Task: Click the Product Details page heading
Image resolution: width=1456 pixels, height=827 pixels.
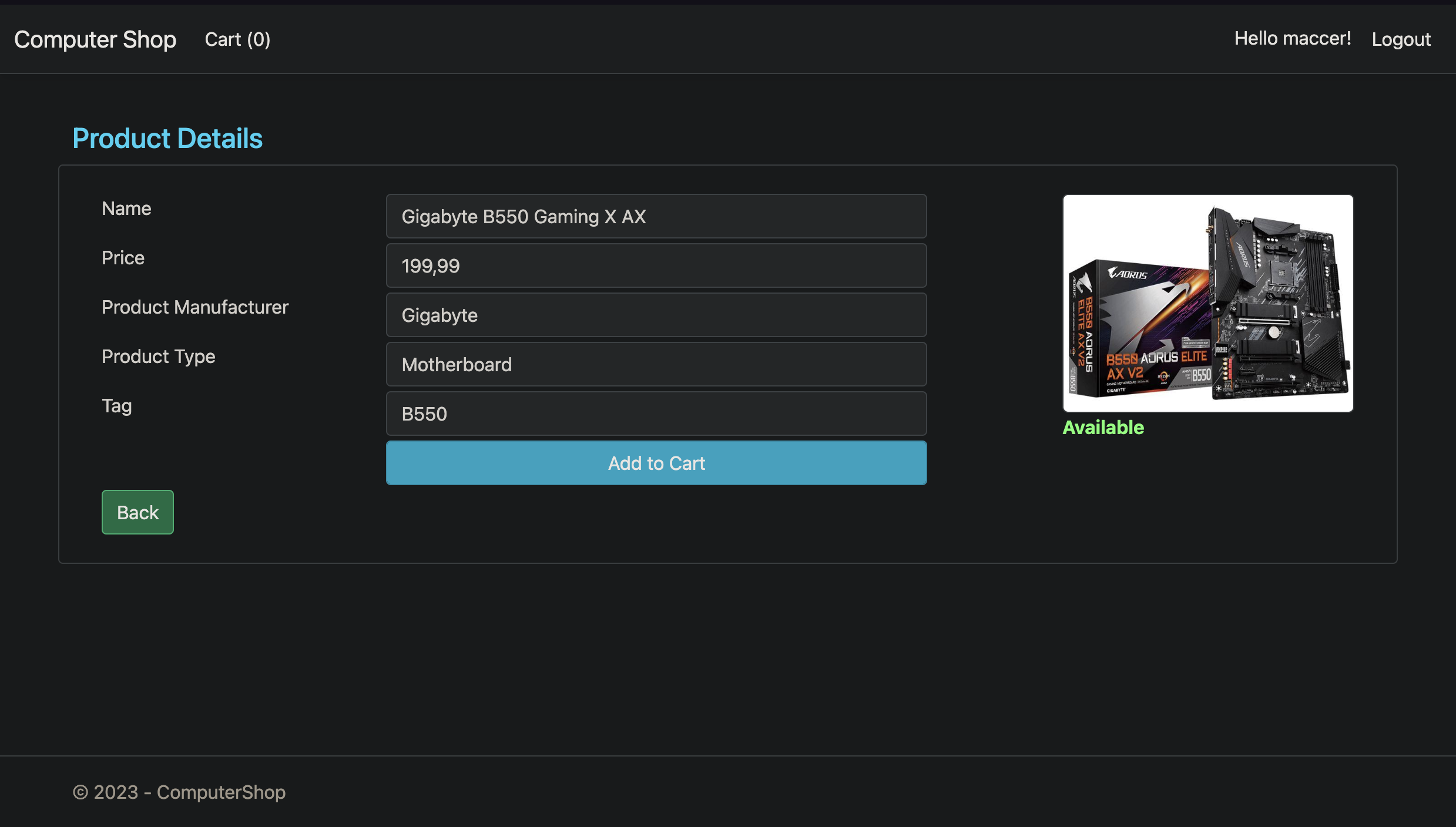Action: tap(167, 138)
